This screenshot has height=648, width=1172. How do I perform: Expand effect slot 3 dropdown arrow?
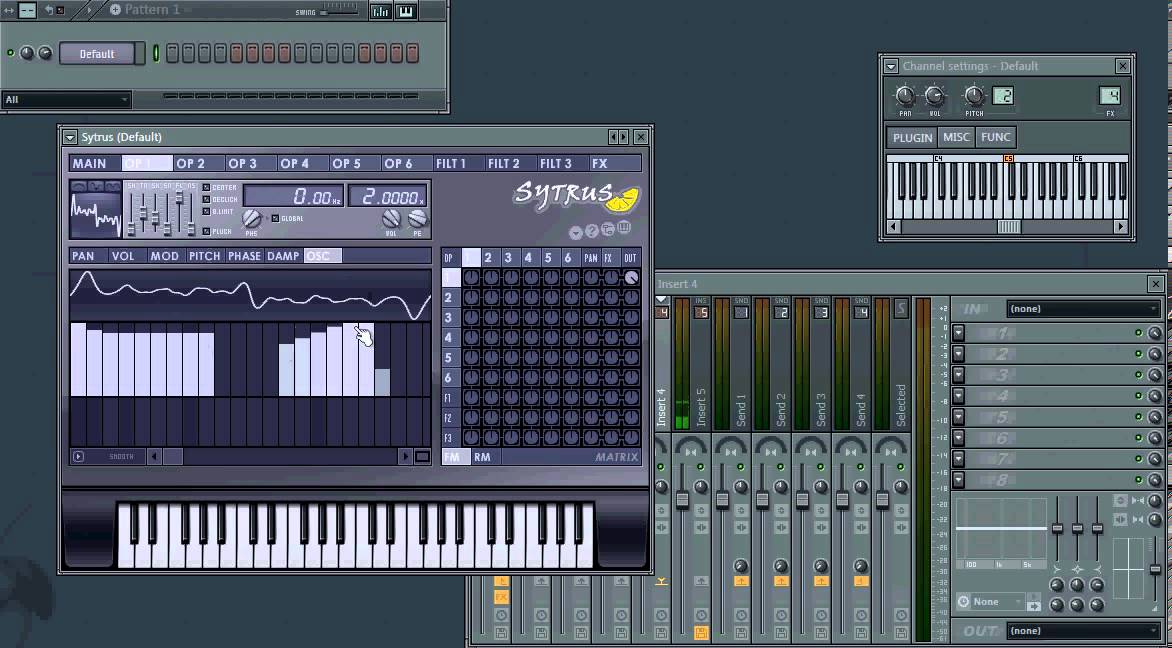[x=958, y=375]
